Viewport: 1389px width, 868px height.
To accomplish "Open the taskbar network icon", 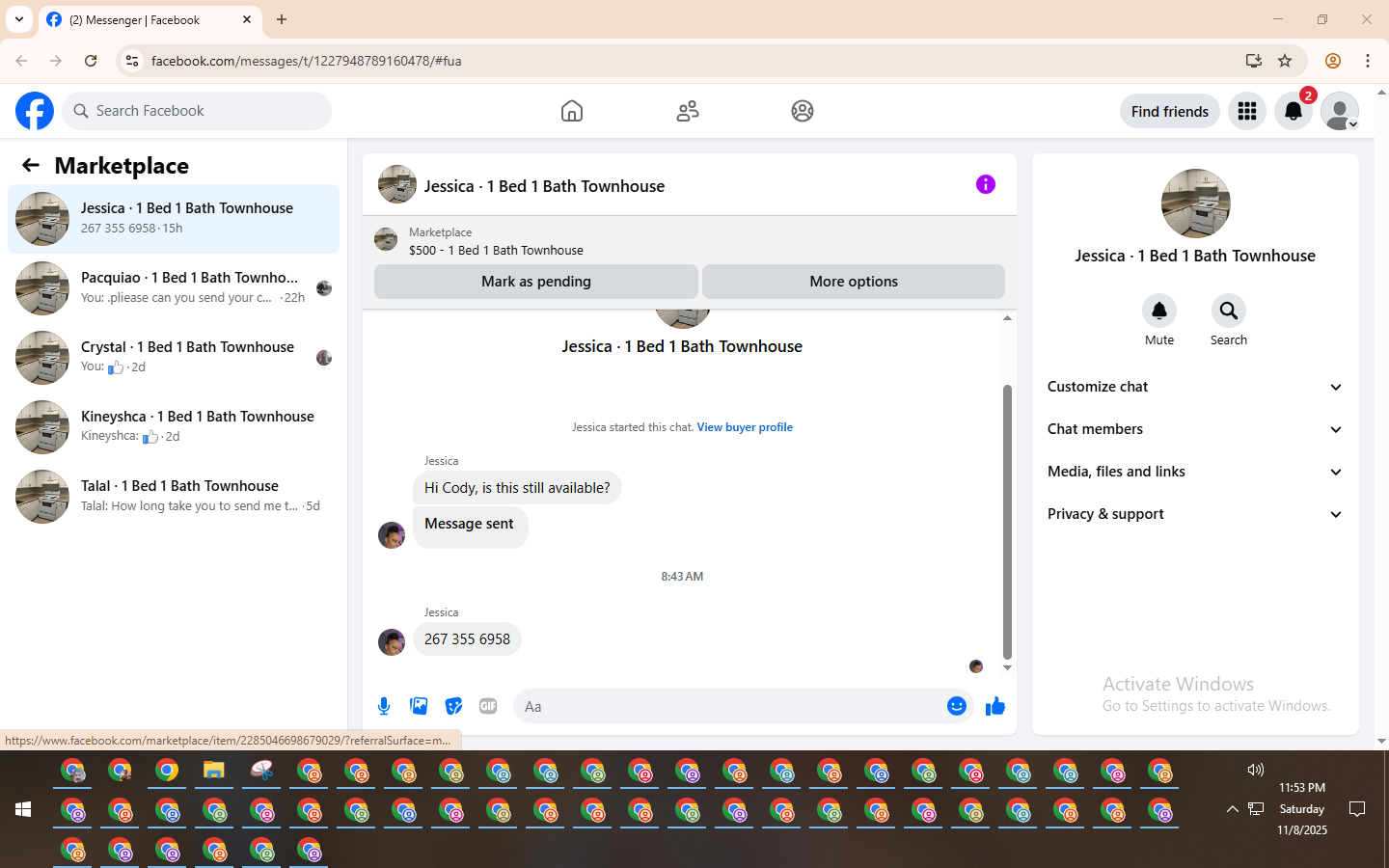I will pos(1256,809).
